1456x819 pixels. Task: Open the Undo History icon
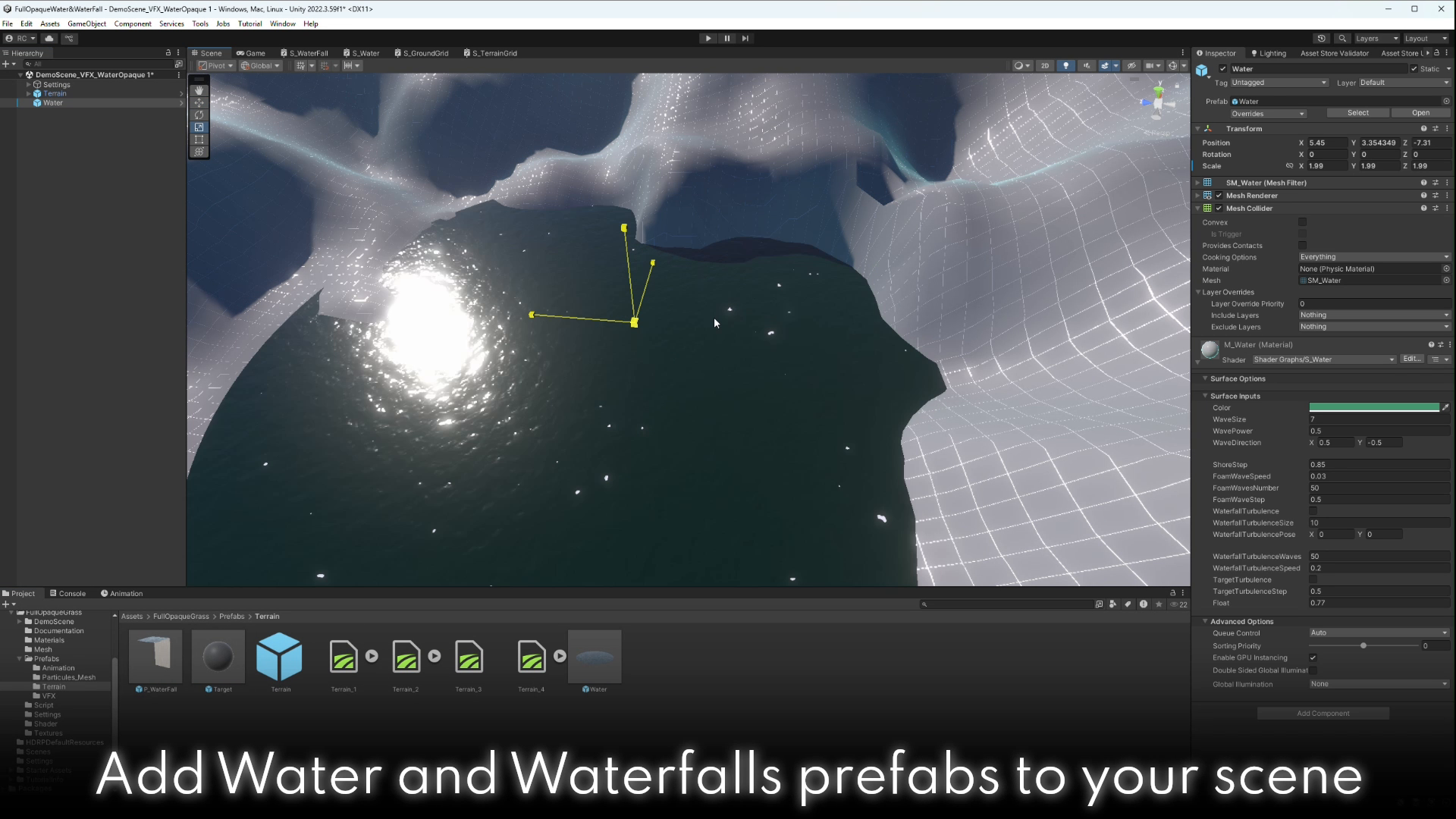pos(1322,39)
